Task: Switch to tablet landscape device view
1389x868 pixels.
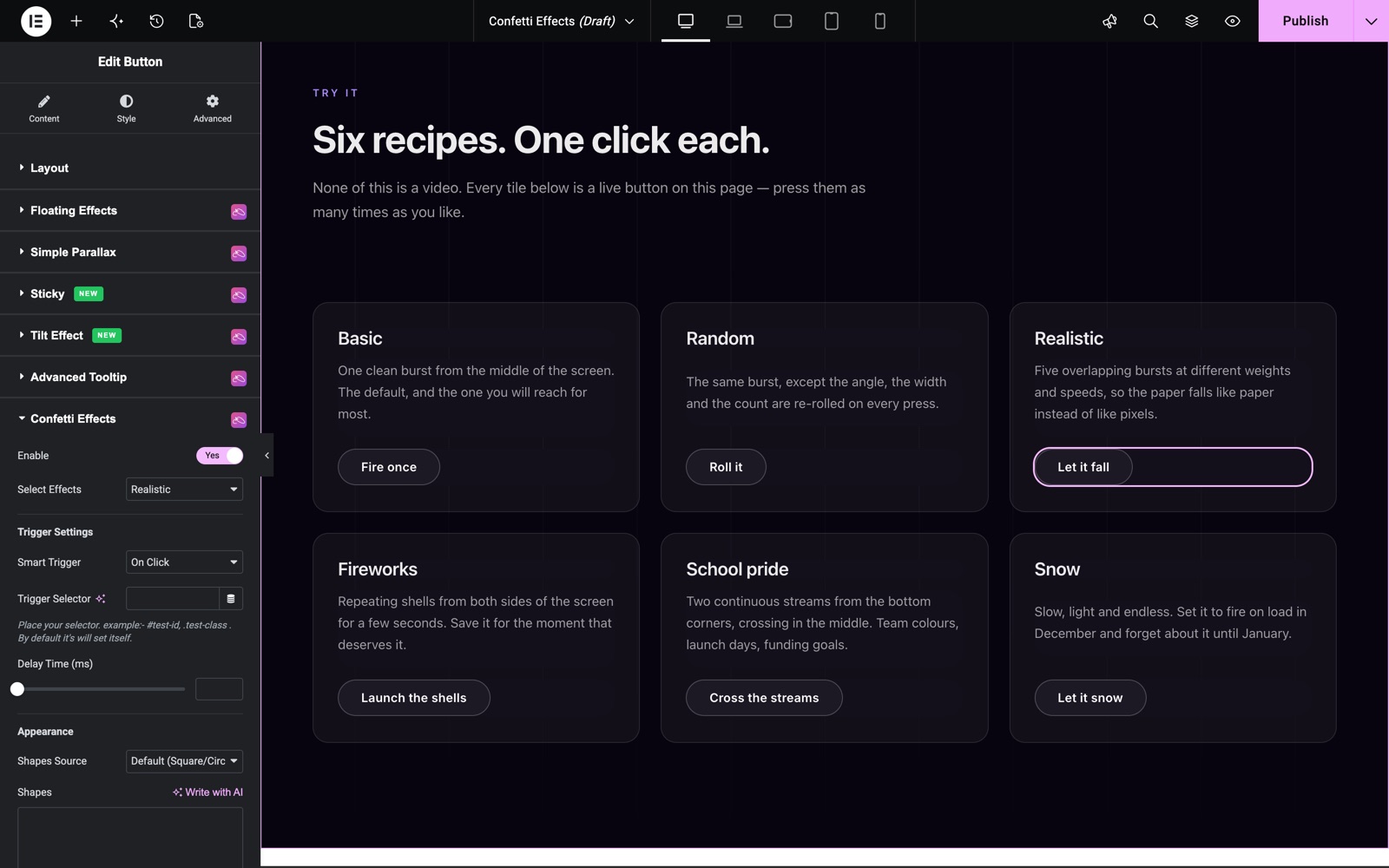Action: tap(783, 21)
